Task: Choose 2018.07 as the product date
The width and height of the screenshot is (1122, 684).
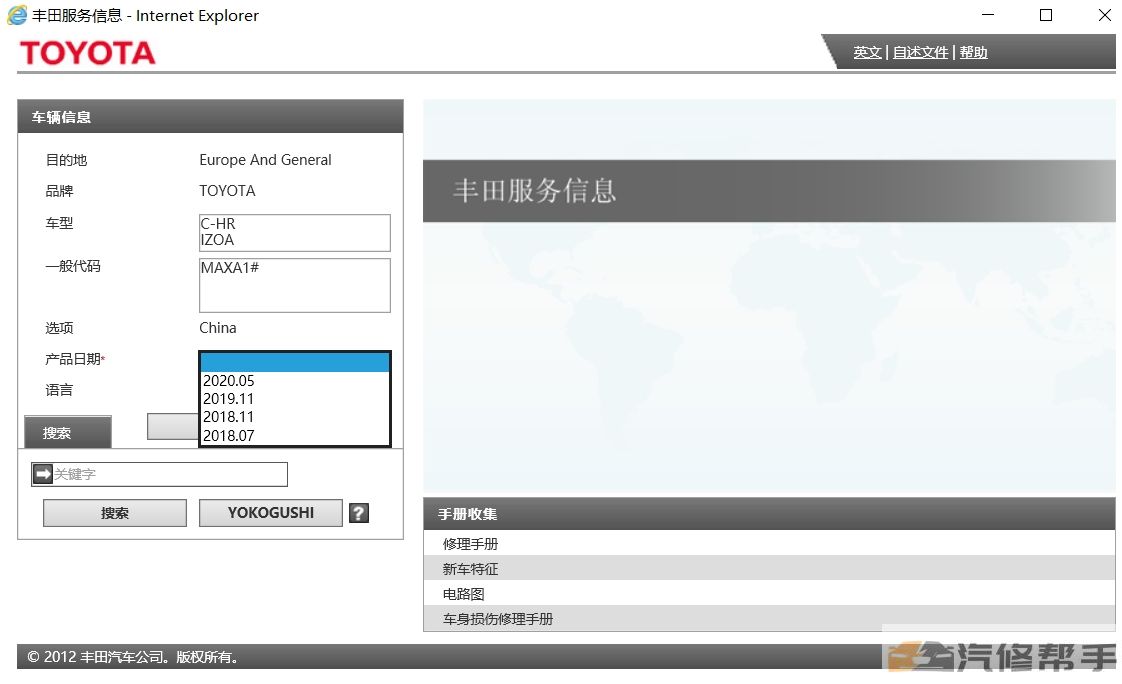Action: (295, 435)
